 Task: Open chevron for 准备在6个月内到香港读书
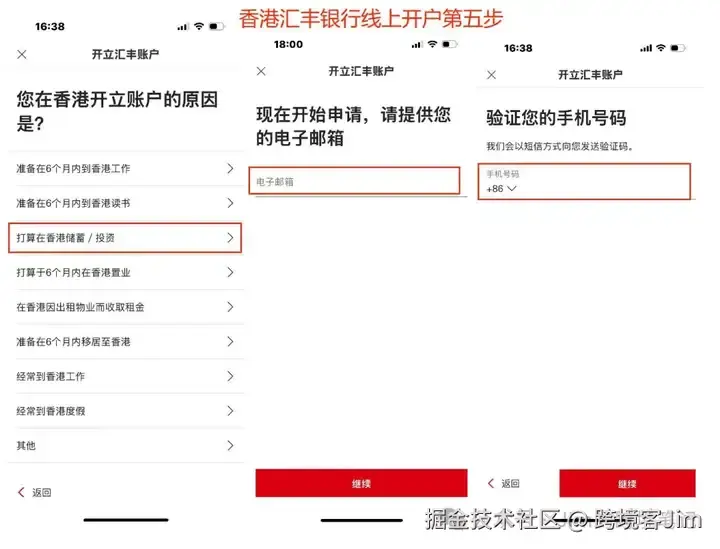(231, 203)
